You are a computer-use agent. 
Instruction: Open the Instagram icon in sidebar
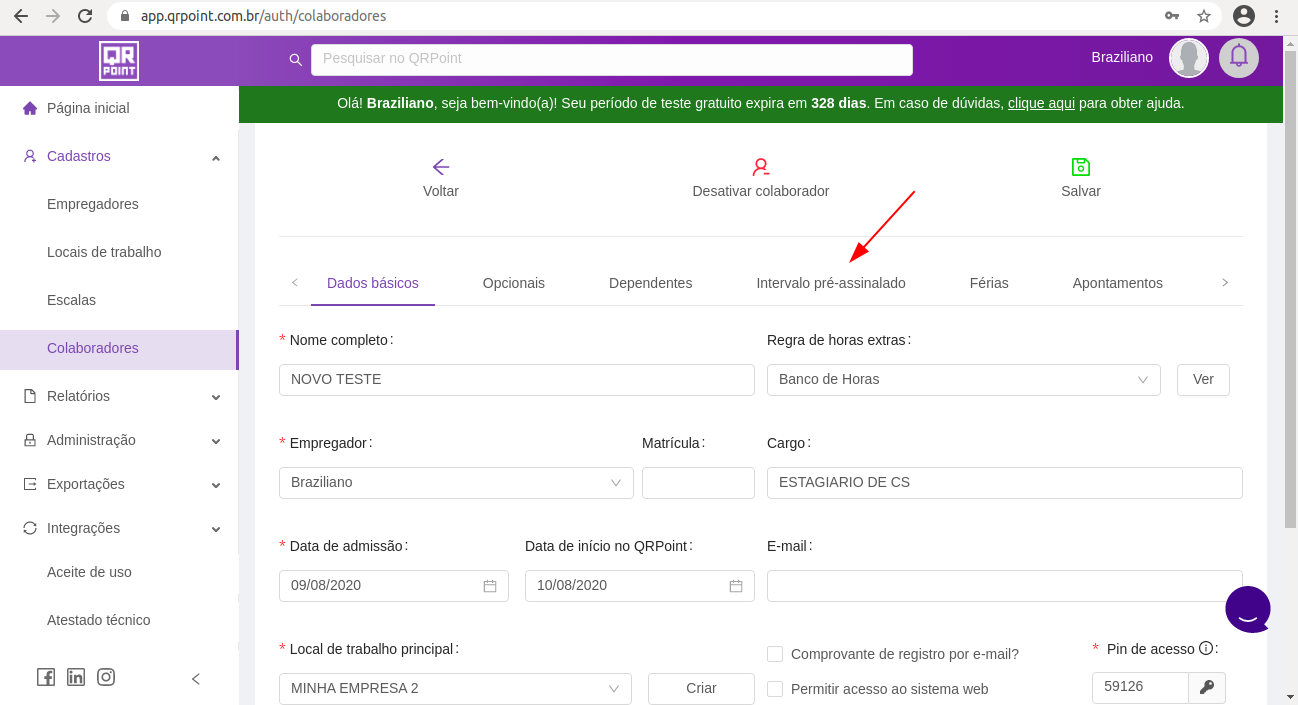pyautogui.click(x=106, y=677)
